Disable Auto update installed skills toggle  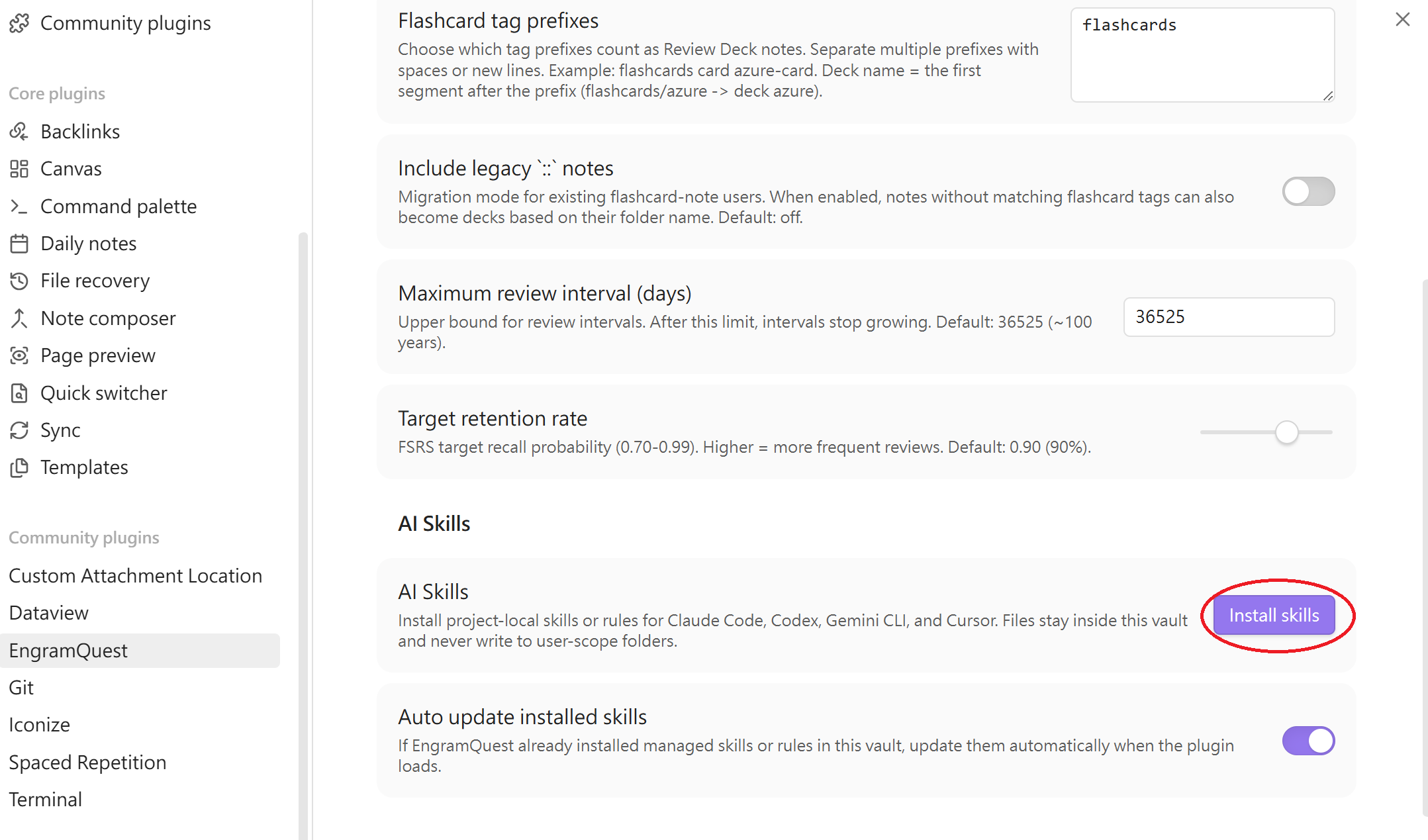point(1308,741)
